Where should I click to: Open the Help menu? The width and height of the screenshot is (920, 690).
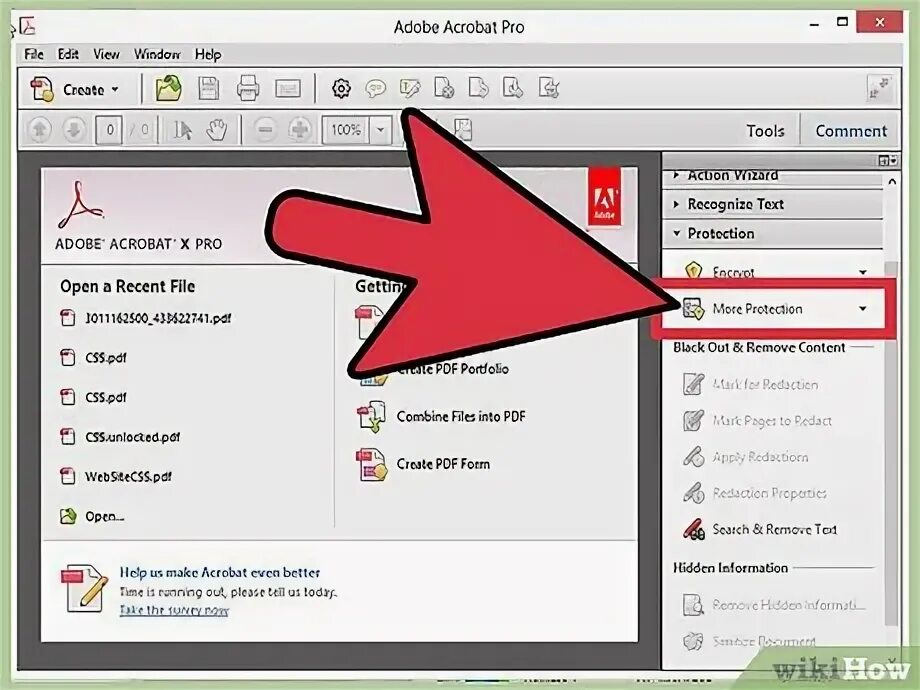(208, 55)
